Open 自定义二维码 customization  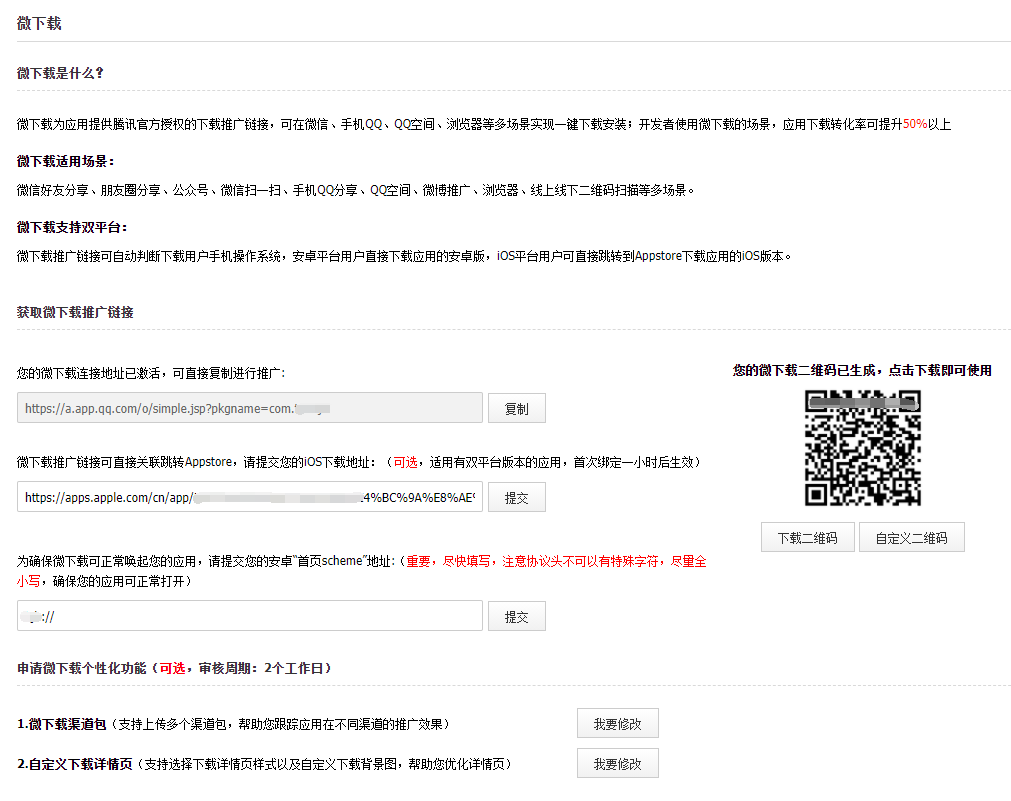(911, 536)
